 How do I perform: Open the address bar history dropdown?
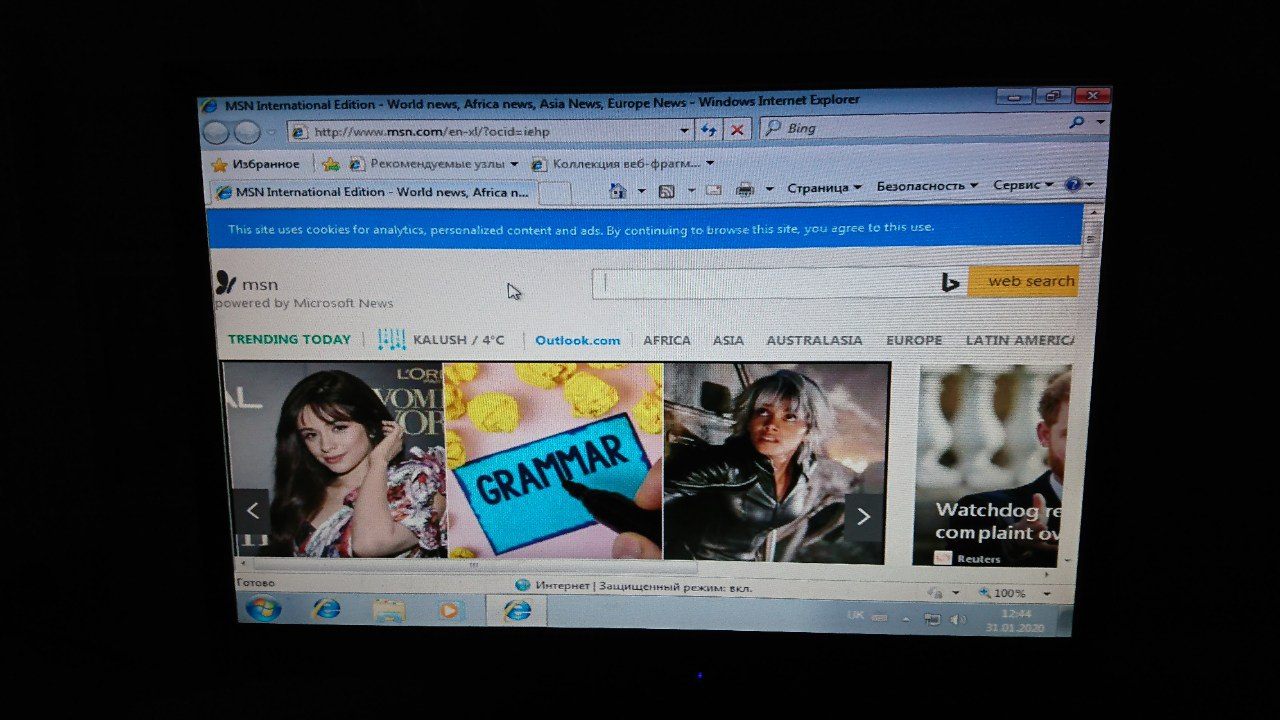[685, 130]
